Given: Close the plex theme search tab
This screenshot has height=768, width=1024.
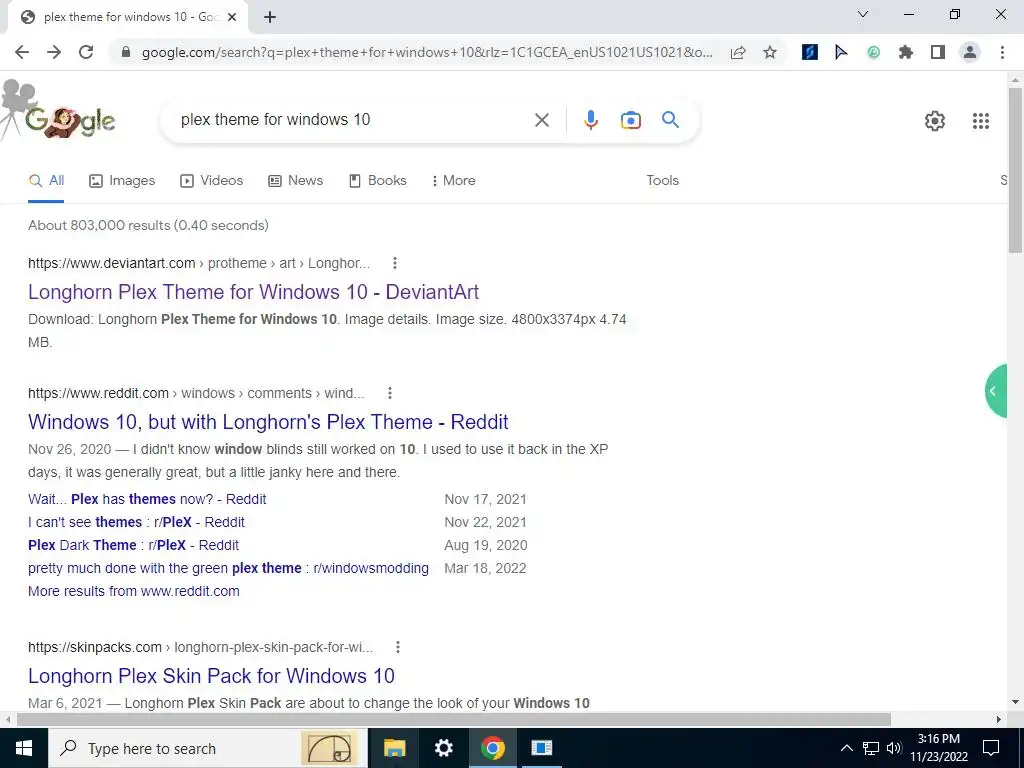Looking at the screenshot, I should pos(232,17).
